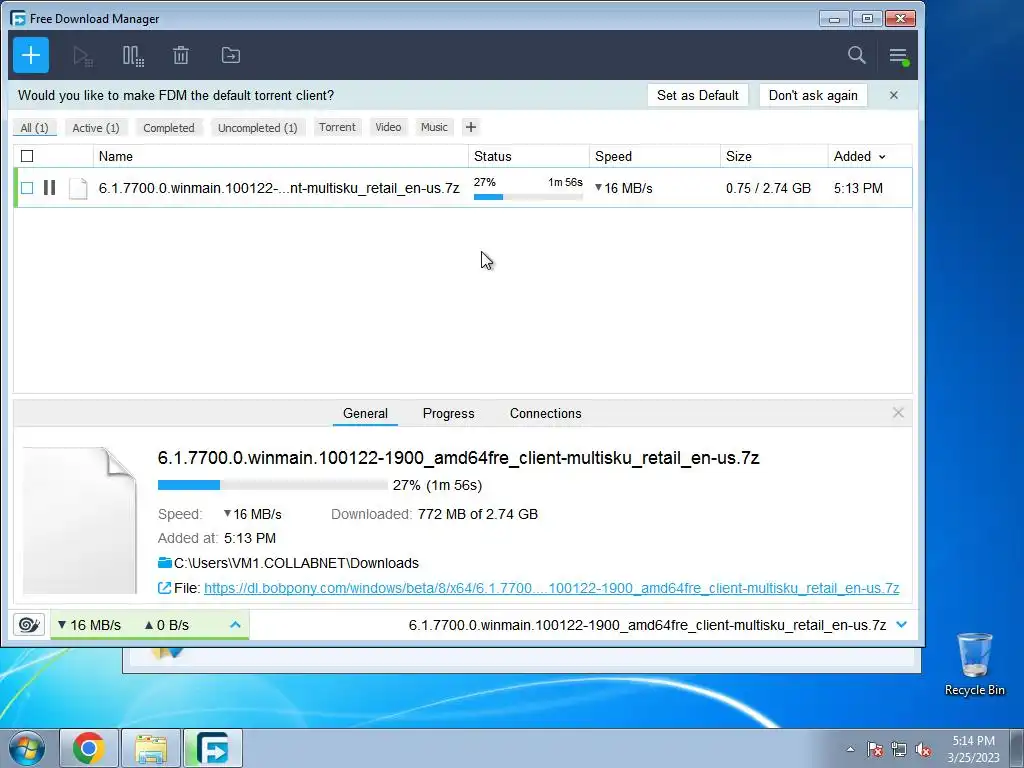This screenshot has width=1024, height=768.
Task: Open the Windows Start menu
Action: [x=27, y=748]
